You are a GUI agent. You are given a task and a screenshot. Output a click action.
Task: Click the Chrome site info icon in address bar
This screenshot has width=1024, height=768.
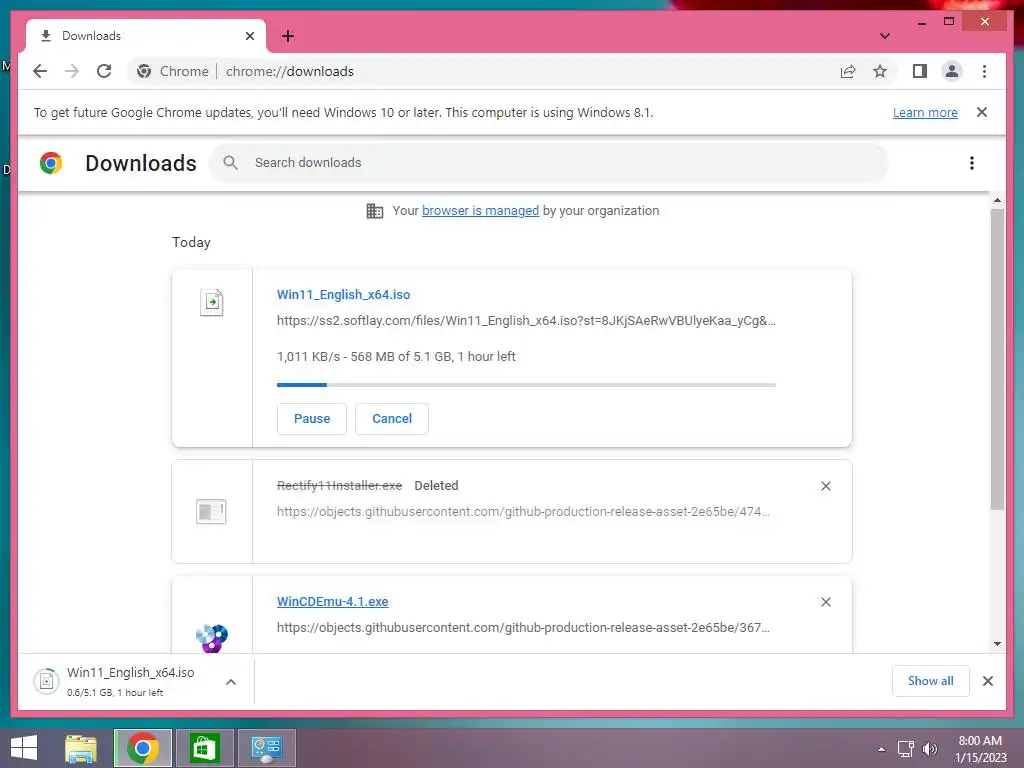[144, 71]
